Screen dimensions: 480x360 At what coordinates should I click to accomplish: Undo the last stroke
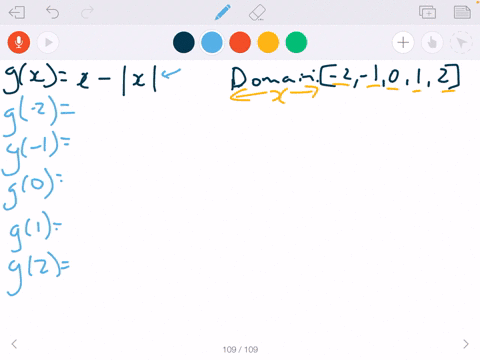[x=52, y=13]
